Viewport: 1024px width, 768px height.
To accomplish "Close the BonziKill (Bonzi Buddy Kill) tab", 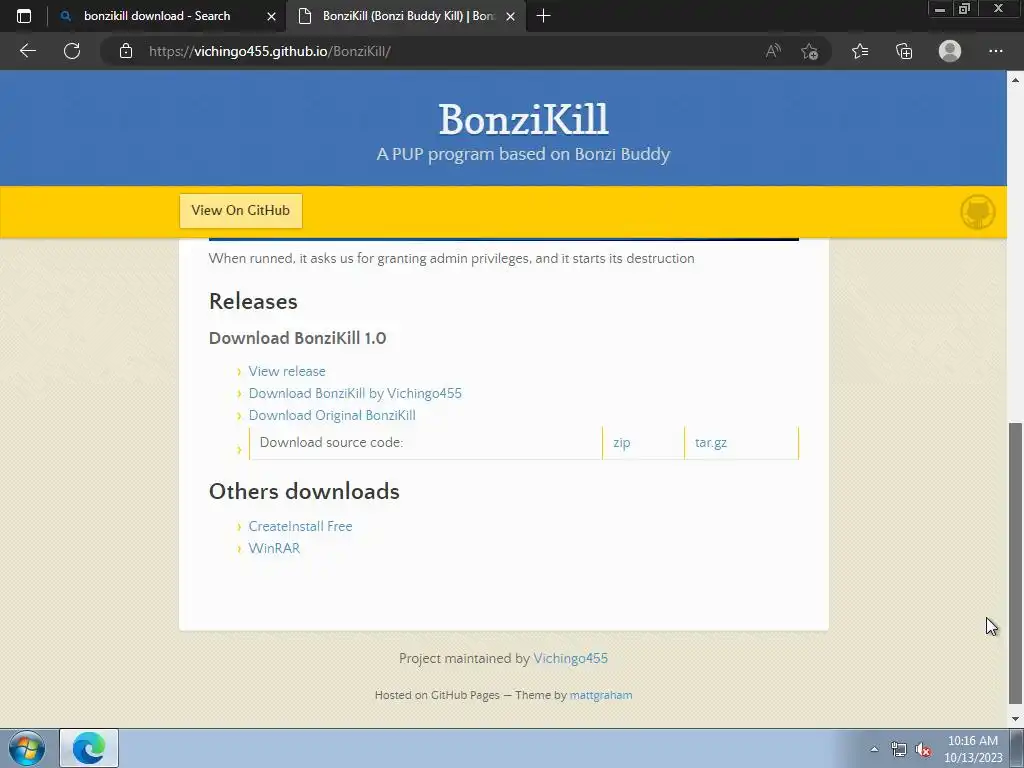I will click(x=511, y=16).
